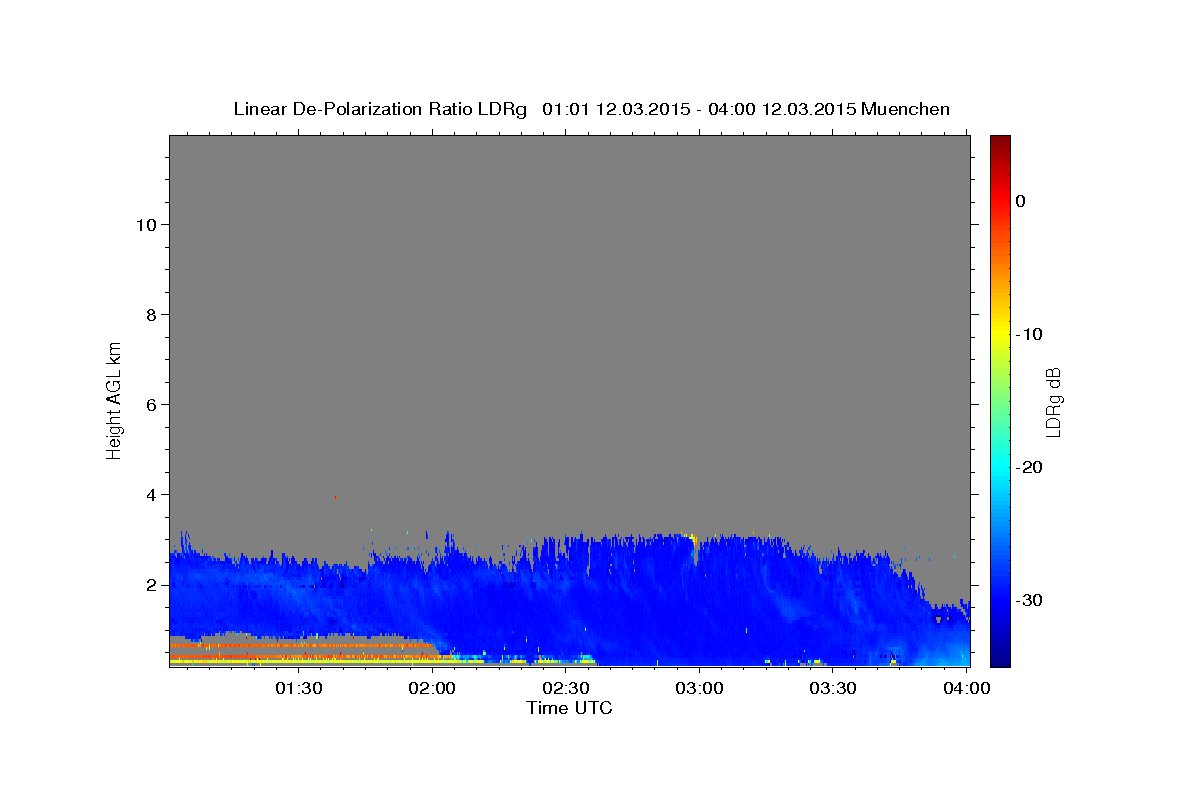Click the orange band near ground before 02:00

click(x=303, y=646)
